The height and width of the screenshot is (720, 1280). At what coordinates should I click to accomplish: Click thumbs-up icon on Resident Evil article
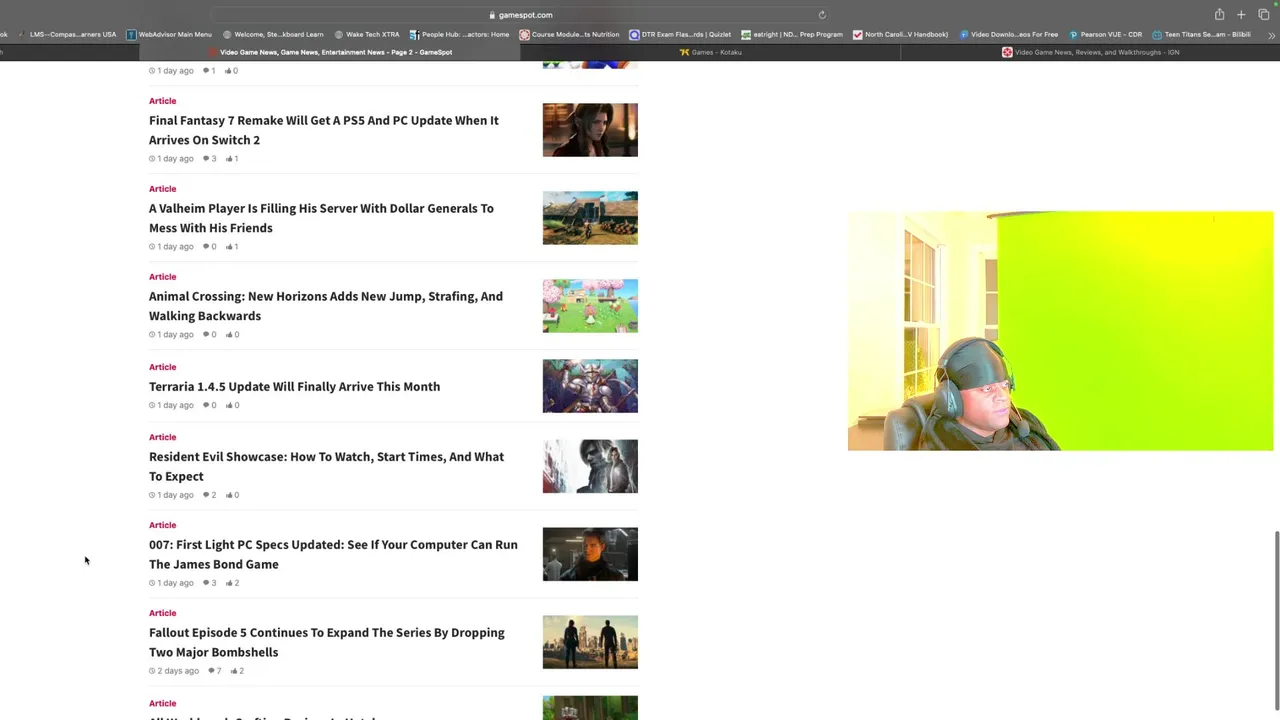click(x=231, y=494)
